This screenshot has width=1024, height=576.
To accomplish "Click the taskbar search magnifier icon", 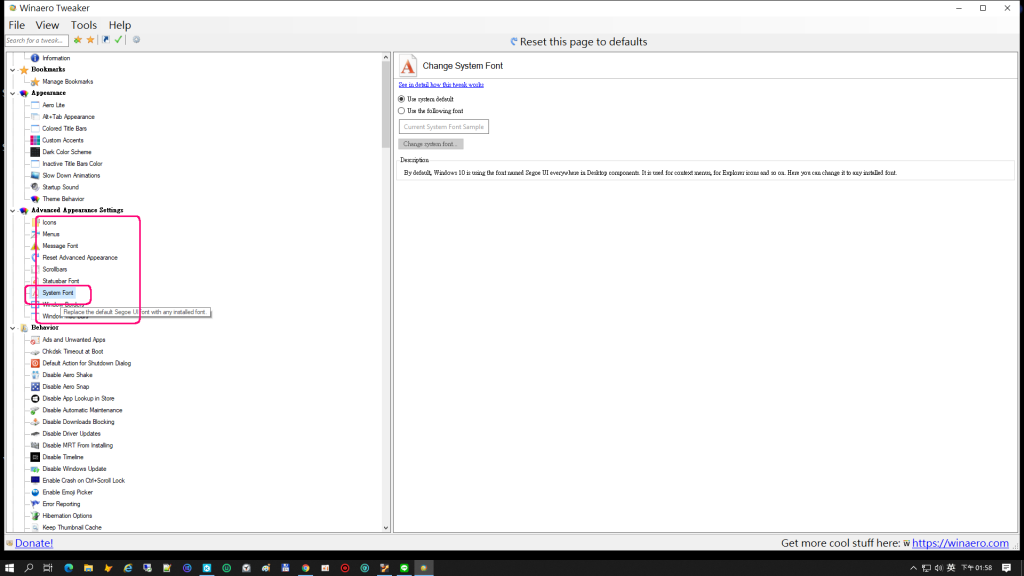I will coord(29,568).
